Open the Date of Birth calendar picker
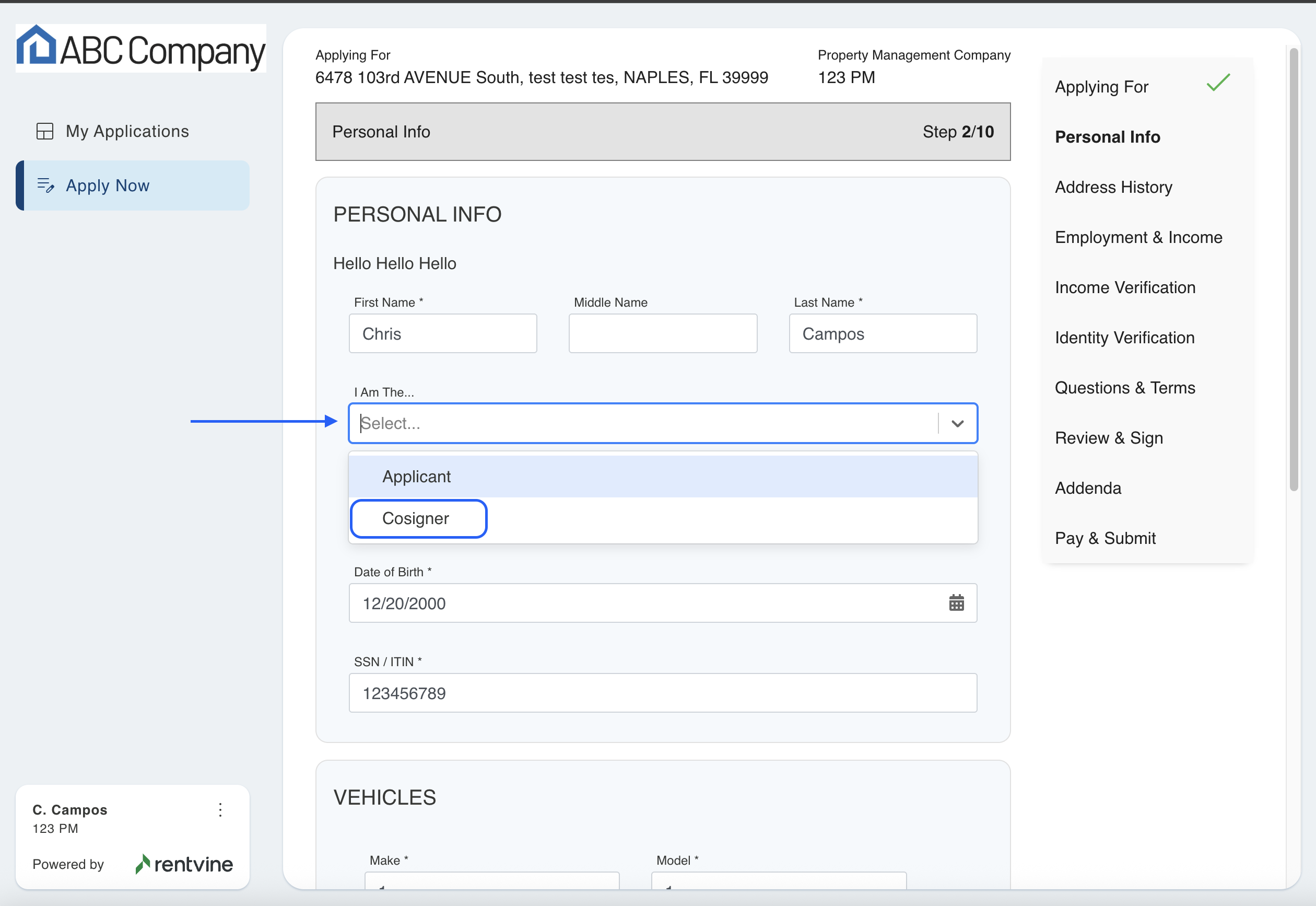This screenshot has width=1316, height=906. 956,603
